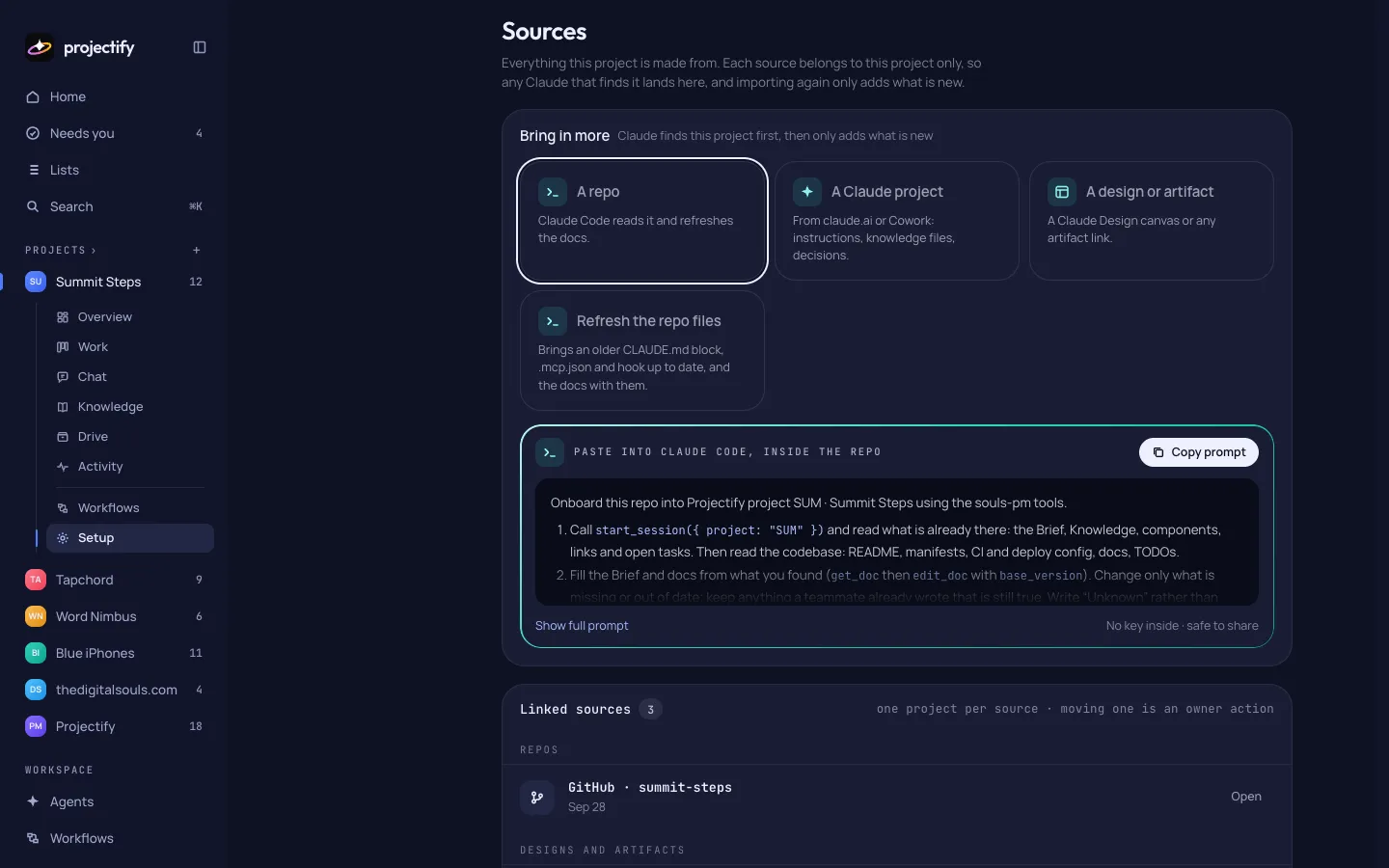The height and width of the screenshot is (868, 1389).
Task: Click the layout icon on design or artifact card
Action: [x=1062, y=192]
